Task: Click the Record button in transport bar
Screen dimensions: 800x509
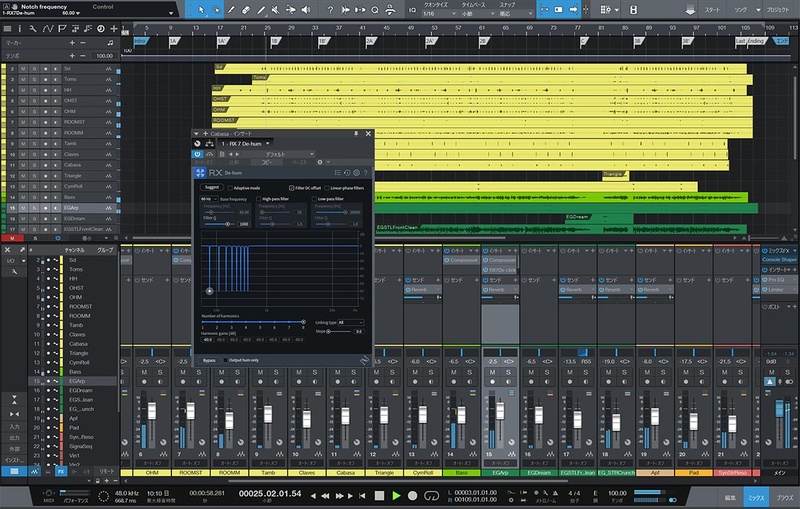Action: (412, 495)
